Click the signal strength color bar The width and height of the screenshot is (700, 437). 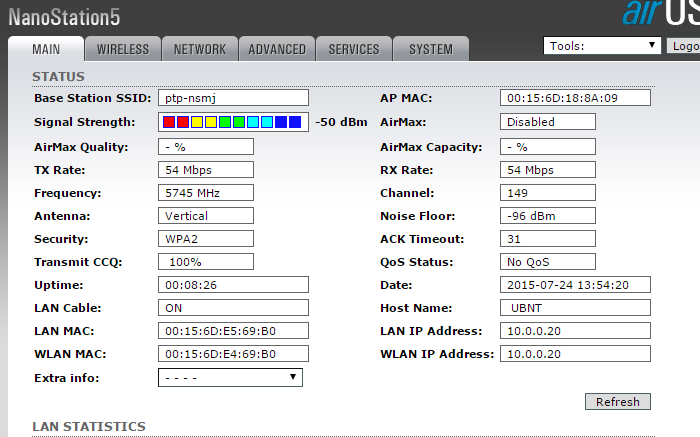point(233,122)
